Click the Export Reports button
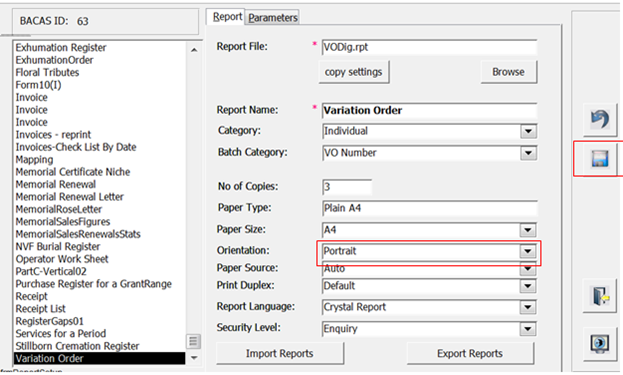The image size is (623, 375). click(470, 353)
